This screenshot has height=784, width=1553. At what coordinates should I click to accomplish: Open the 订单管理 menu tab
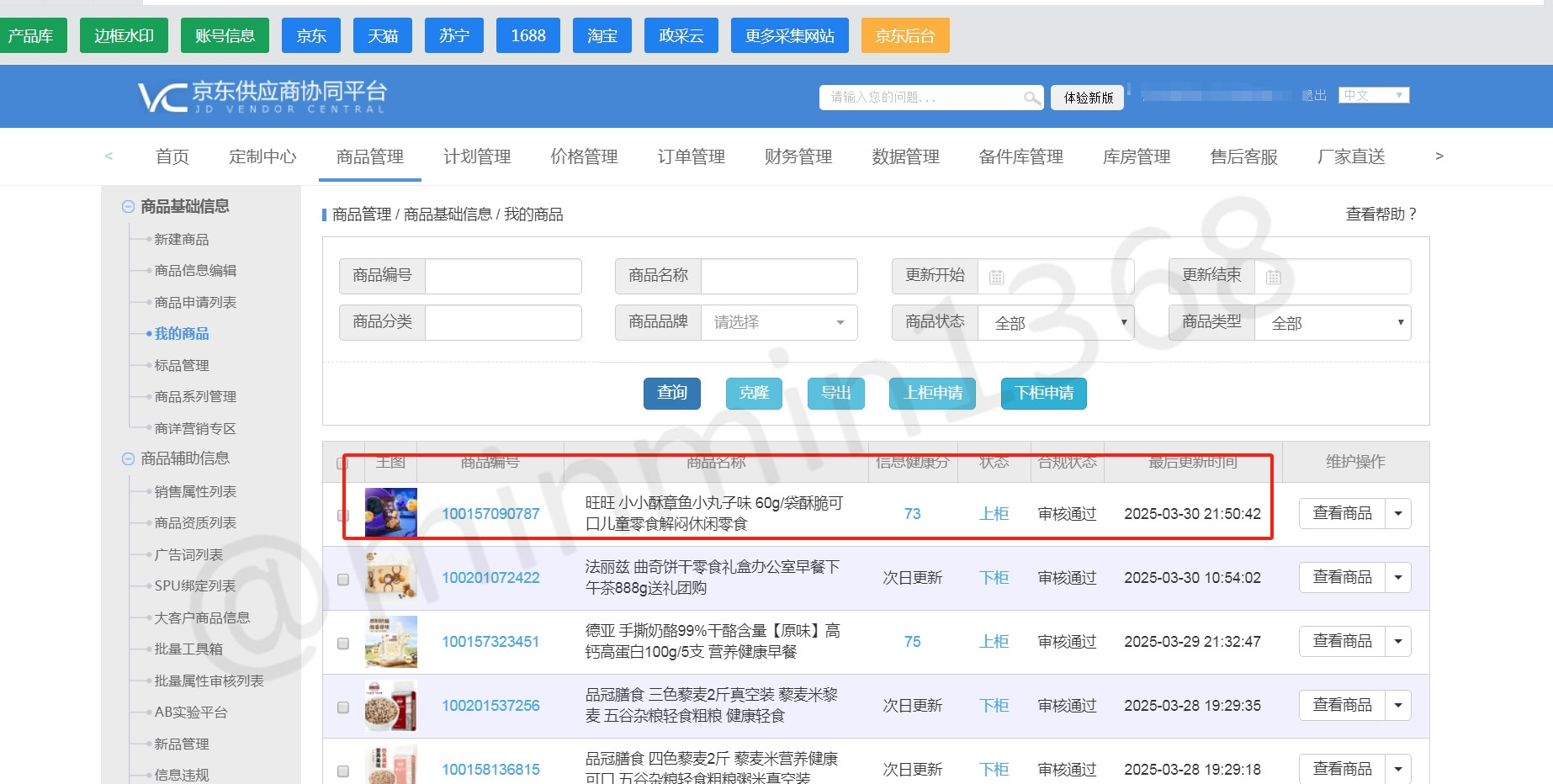tap(691, 157)
